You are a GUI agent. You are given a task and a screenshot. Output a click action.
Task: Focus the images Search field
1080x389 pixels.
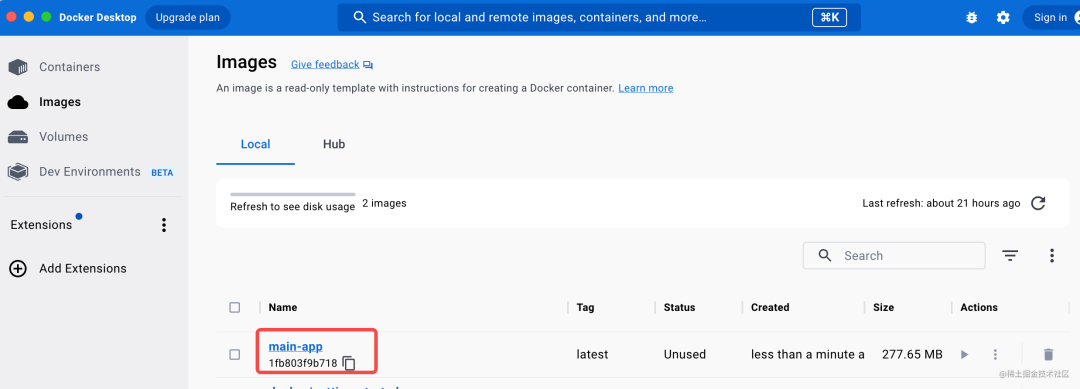(x=894, y=255)
